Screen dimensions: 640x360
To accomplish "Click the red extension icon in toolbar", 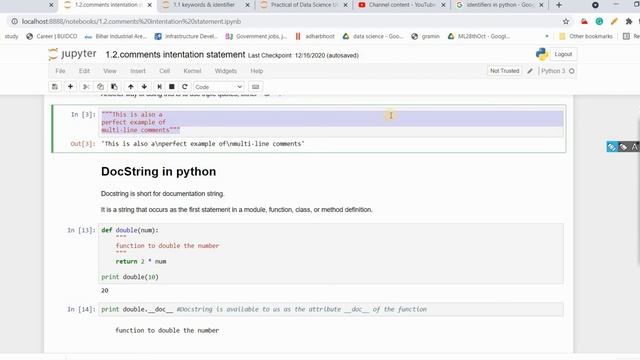I will (584, 21).
